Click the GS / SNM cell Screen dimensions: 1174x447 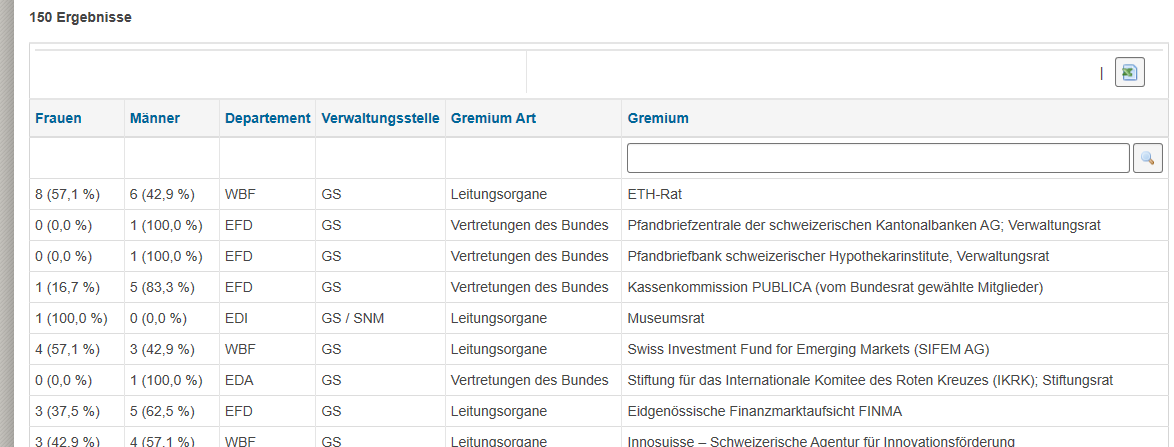(x=352, y=319)
